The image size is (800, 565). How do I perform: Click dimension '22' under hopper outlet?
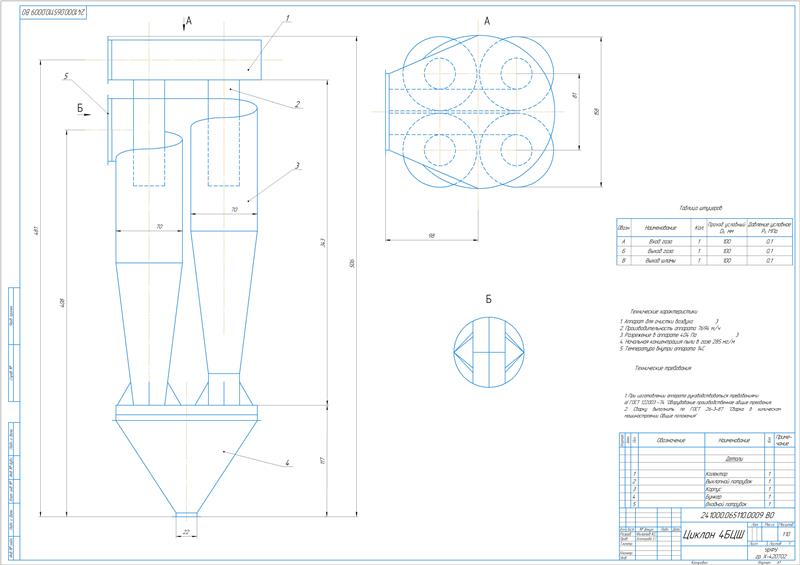click(x=186, y=533)
